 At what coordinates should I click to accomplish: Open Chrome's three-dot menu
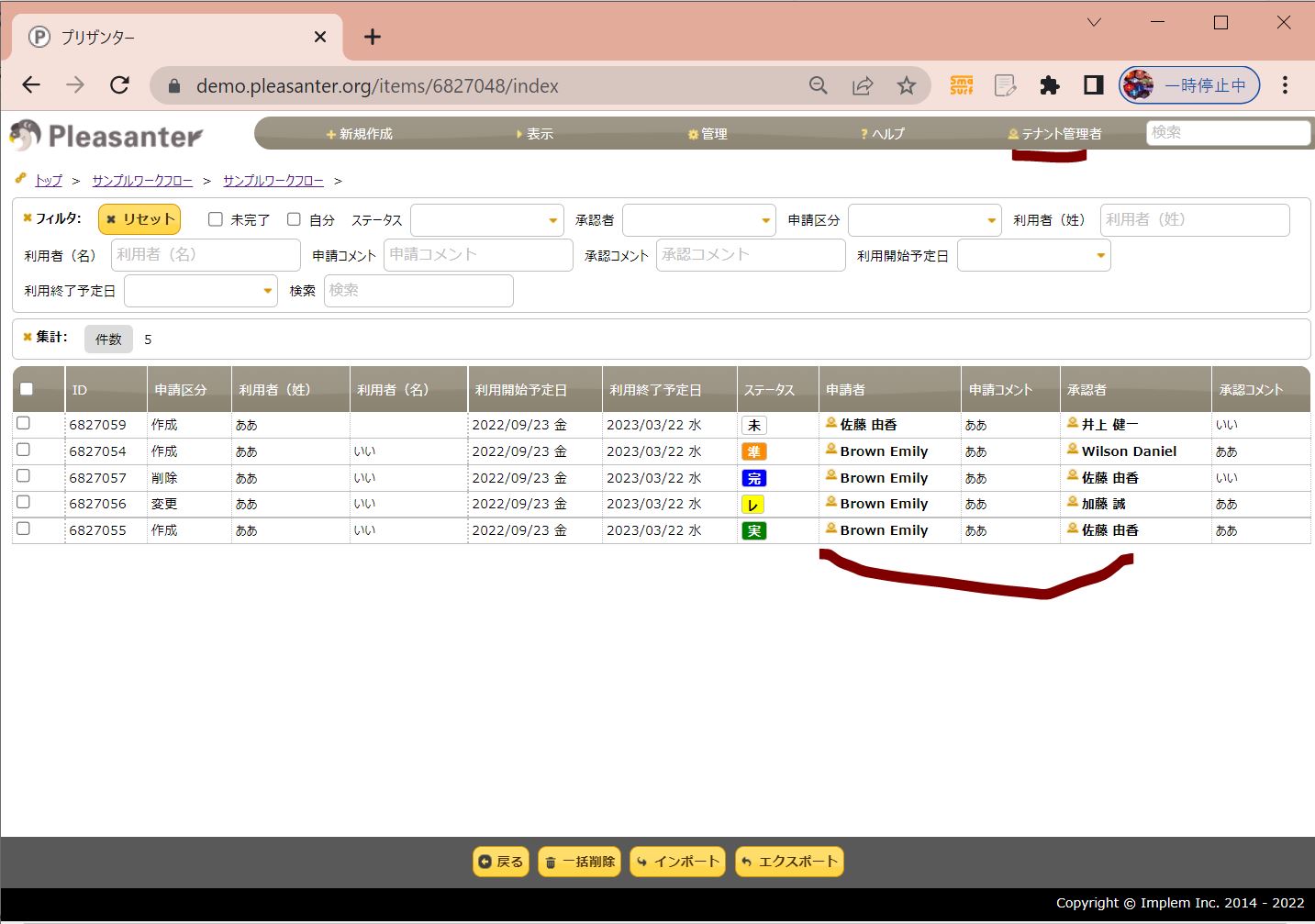pyautogui.click(x=1285, y=85)
